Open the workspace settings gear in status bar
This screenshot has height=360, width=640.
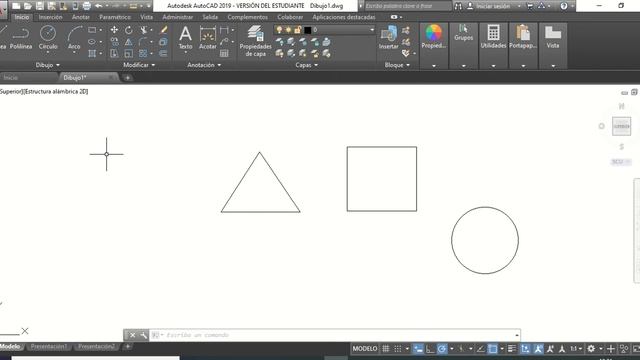click(x=591, y=349)
